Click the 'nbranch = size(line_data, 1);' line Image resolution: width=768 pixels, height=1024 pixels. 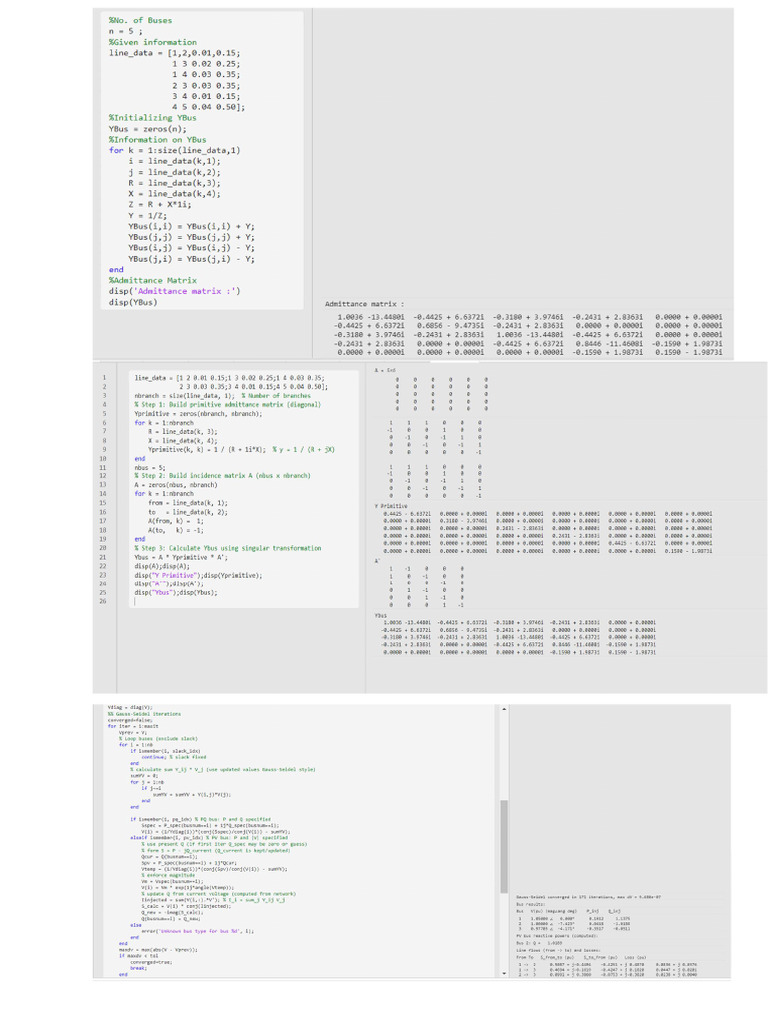[x=184, y=396]
